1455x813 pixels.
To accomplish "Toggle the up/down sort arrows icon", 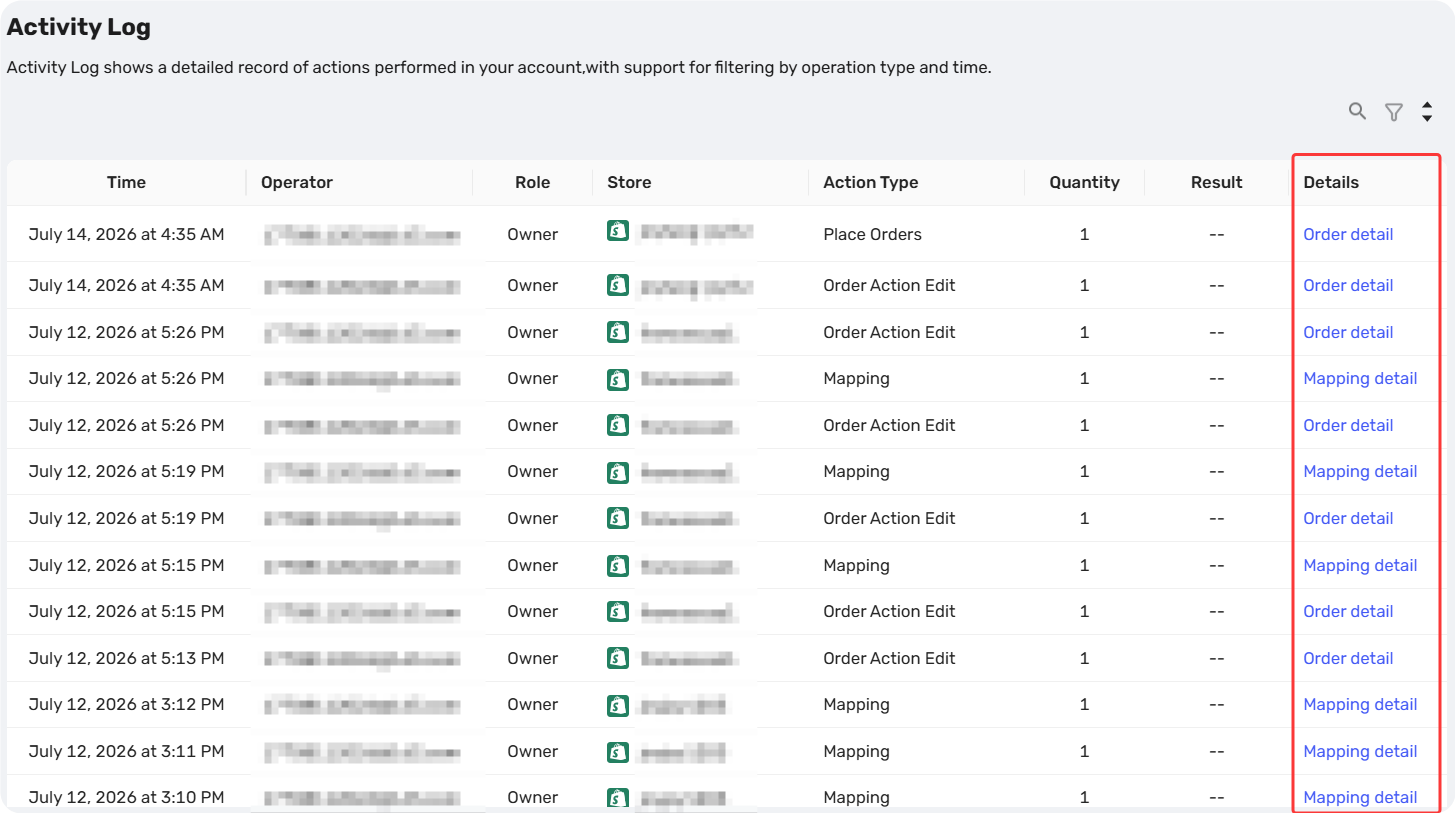I will click(x=1427, y=112).
